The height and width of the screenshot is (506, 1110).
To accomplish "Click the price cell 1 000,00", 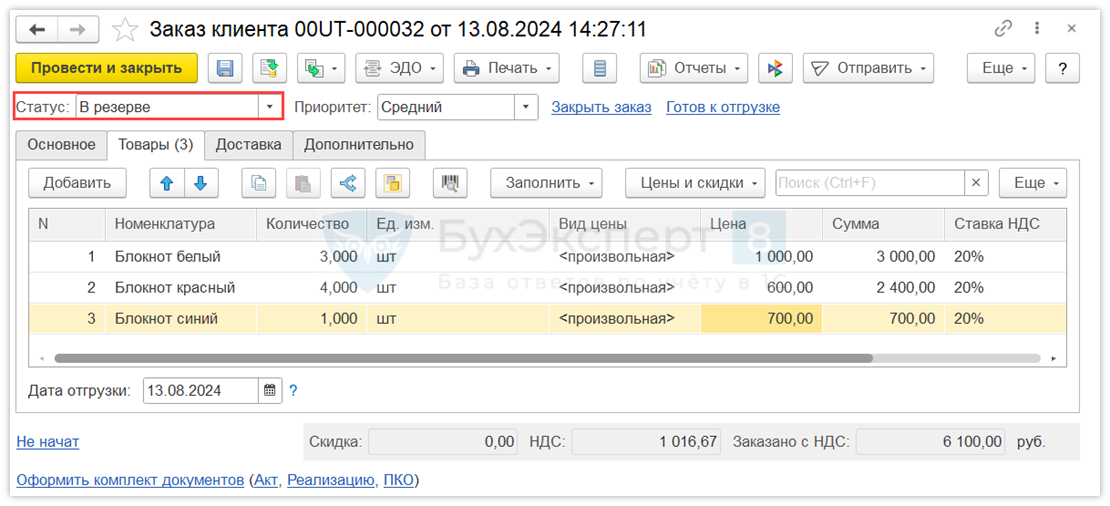I will coord(761,257).
